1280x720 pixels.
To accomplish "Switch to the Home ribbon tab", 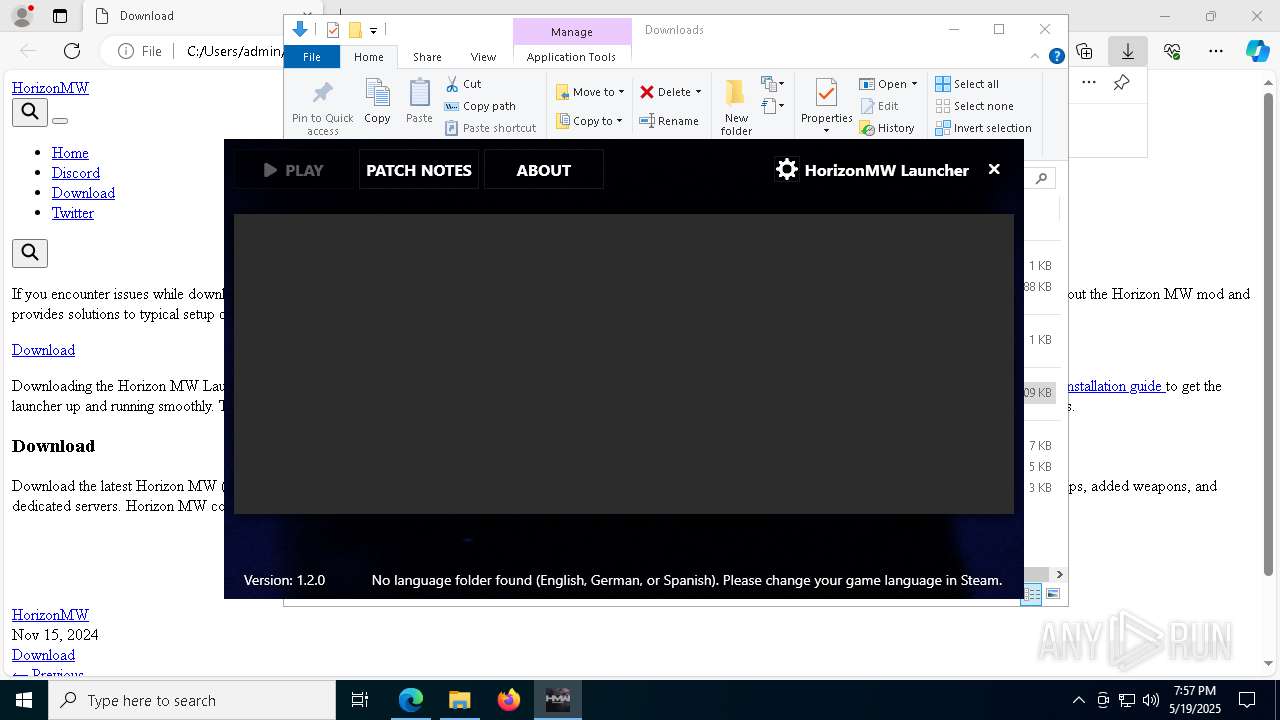I will pos(368,57).
